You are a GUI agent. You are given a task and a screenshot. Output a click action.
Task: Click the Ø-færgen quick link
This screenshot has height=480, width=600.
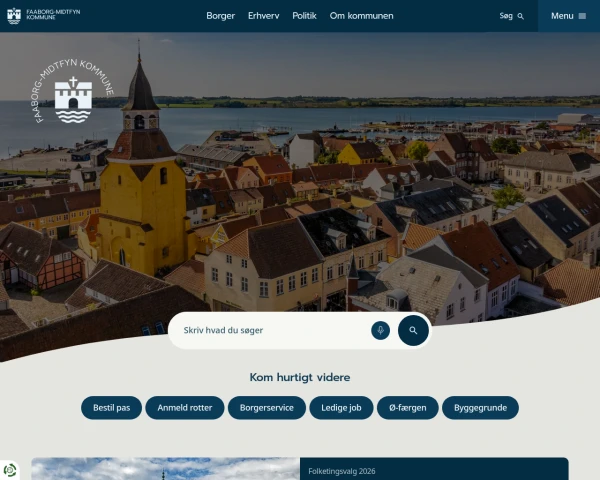407,408
